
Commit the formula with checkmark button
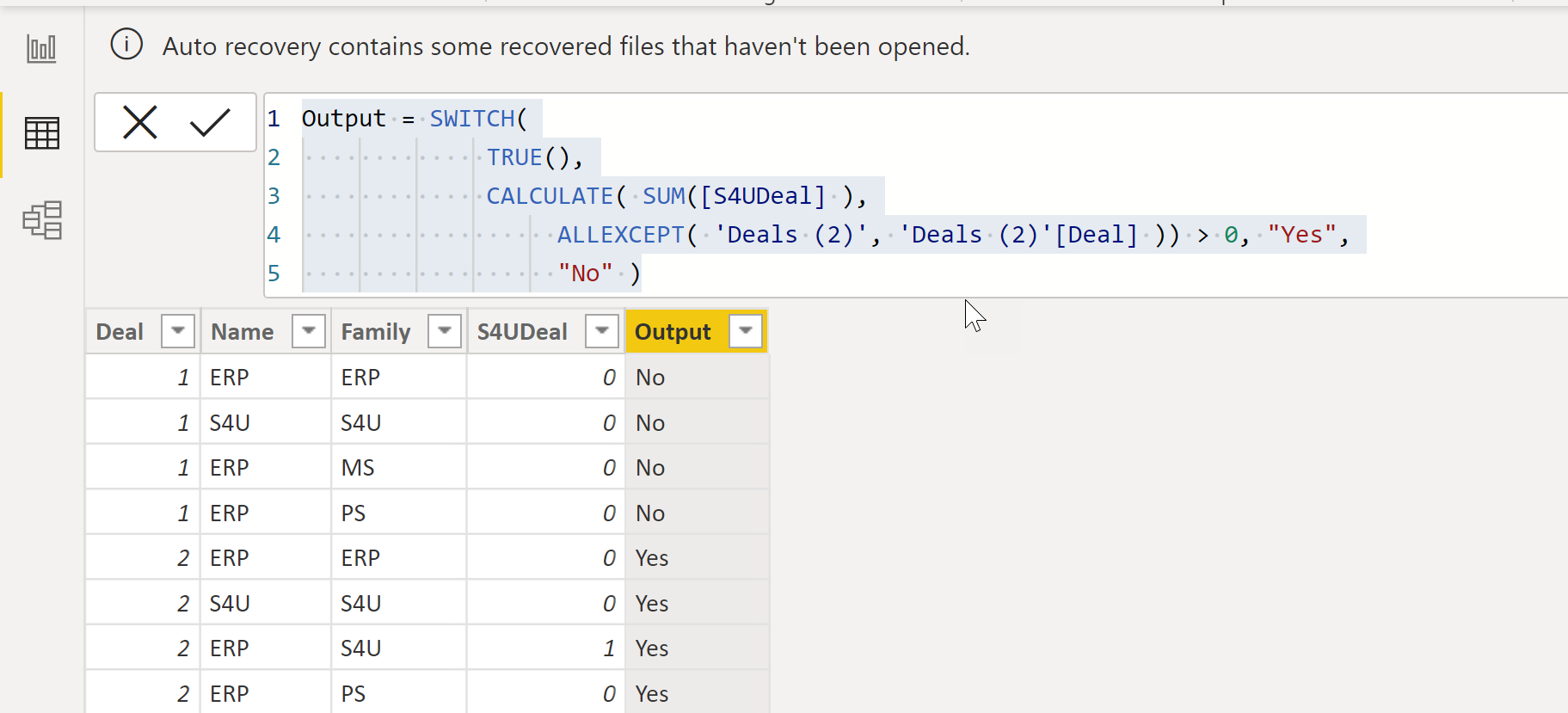[x=210, y=122]
